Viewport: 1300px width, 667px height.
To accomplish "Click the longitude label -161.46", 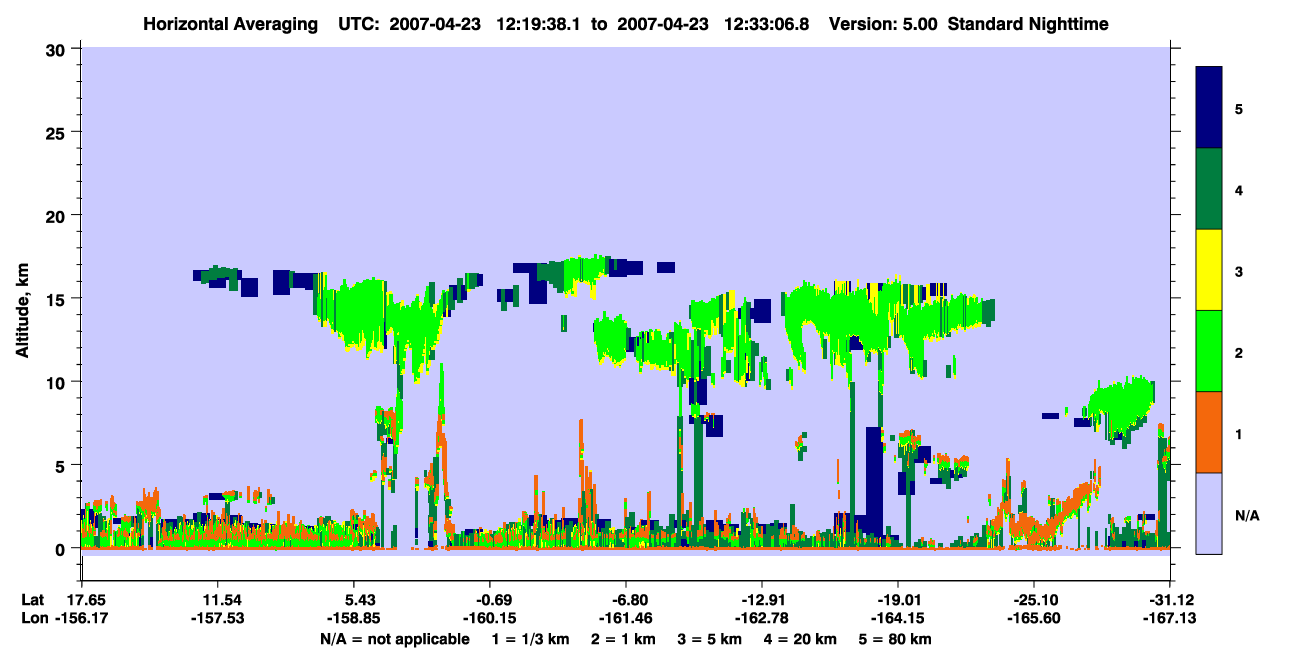I will (x=626, y=618).
